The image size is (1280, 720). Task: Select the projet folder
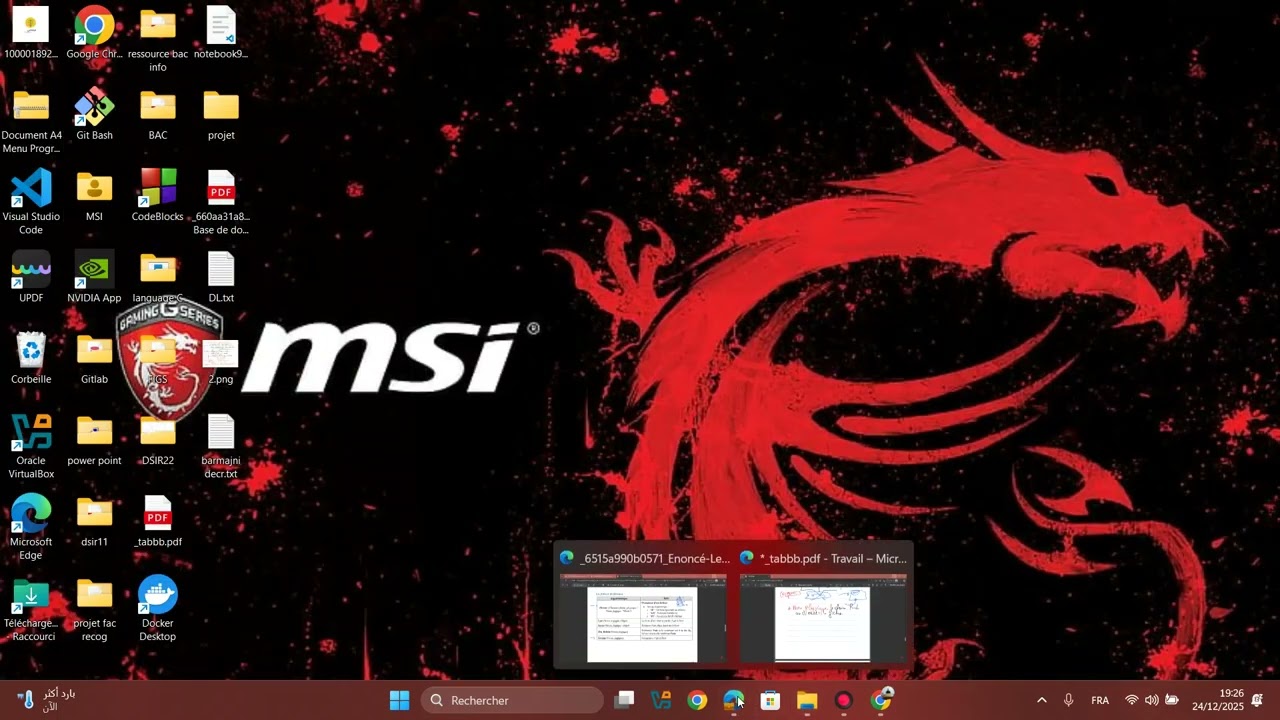221,113
